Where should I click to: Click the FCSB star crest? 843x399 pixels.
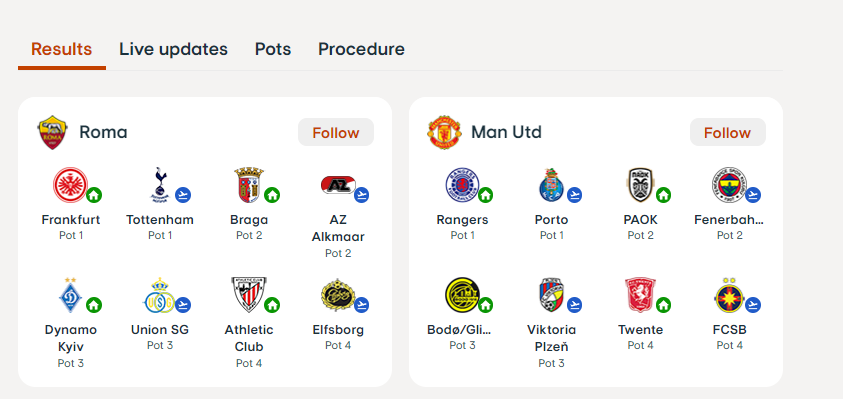tap(729, 295)
